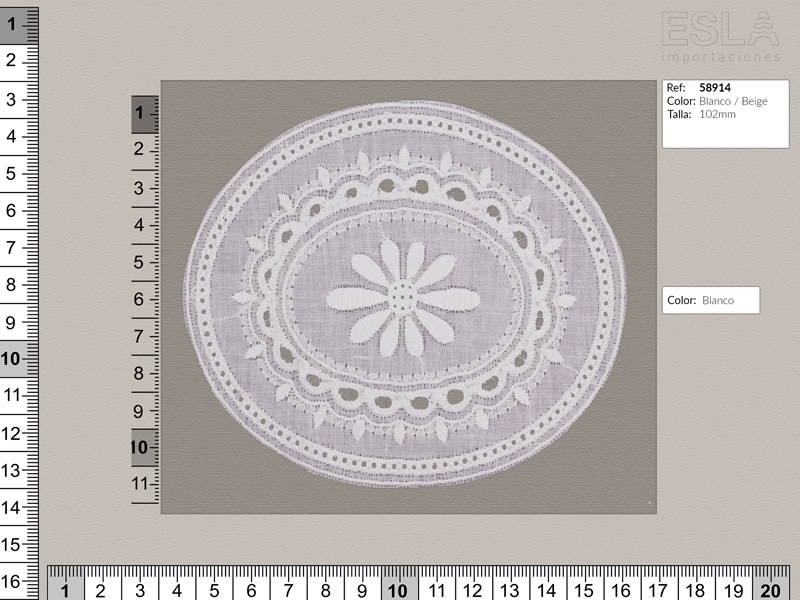The image size is (800, 600).
Task: Click the number 11 on the inner vertical ruler
Action: (x=139, y=483)
